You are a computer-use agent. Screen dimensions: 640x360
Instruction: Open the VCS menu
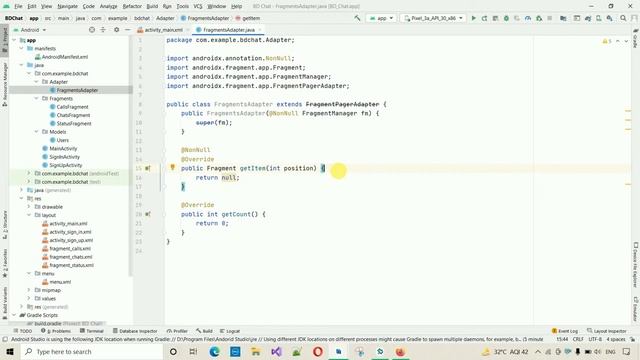click(198, 6)
